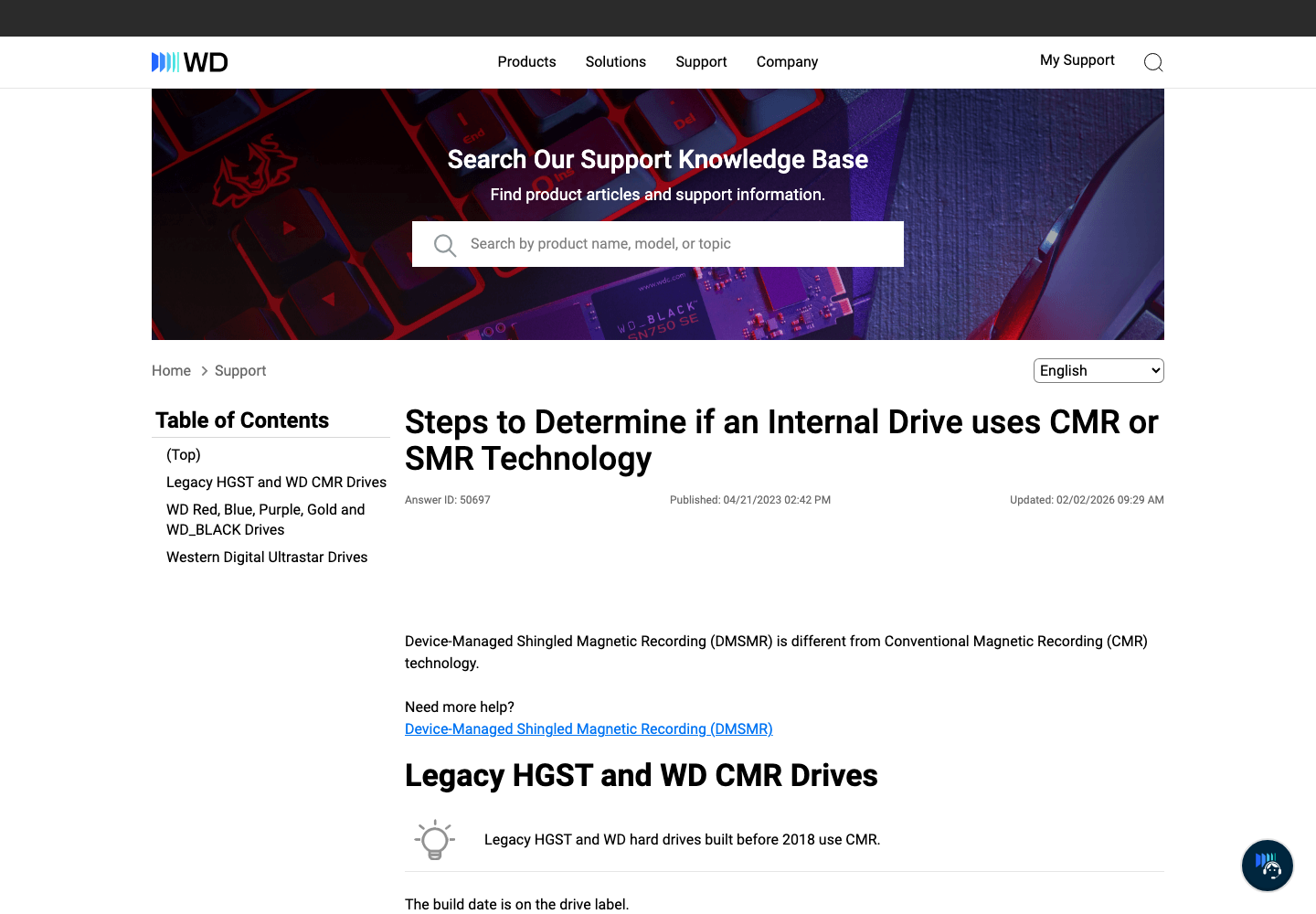This screenshot has width=1316, height=914.
Task: Follow the Device-Managed Shingled Magnetic Recording link
Action: coord(589,729)
